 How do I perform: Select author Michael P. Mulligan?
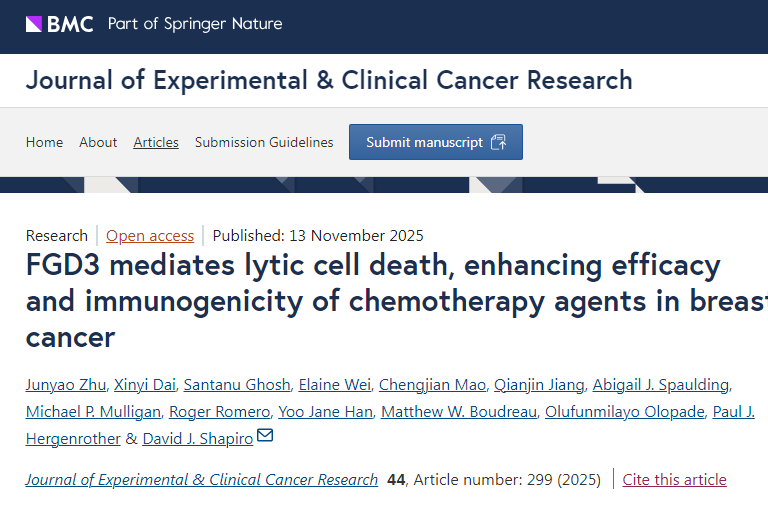point(92,412)
